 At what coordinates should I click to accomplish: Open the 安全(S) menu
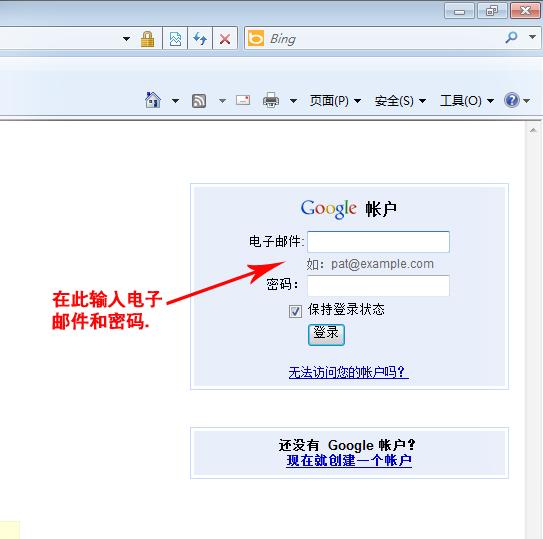(400, 100)
